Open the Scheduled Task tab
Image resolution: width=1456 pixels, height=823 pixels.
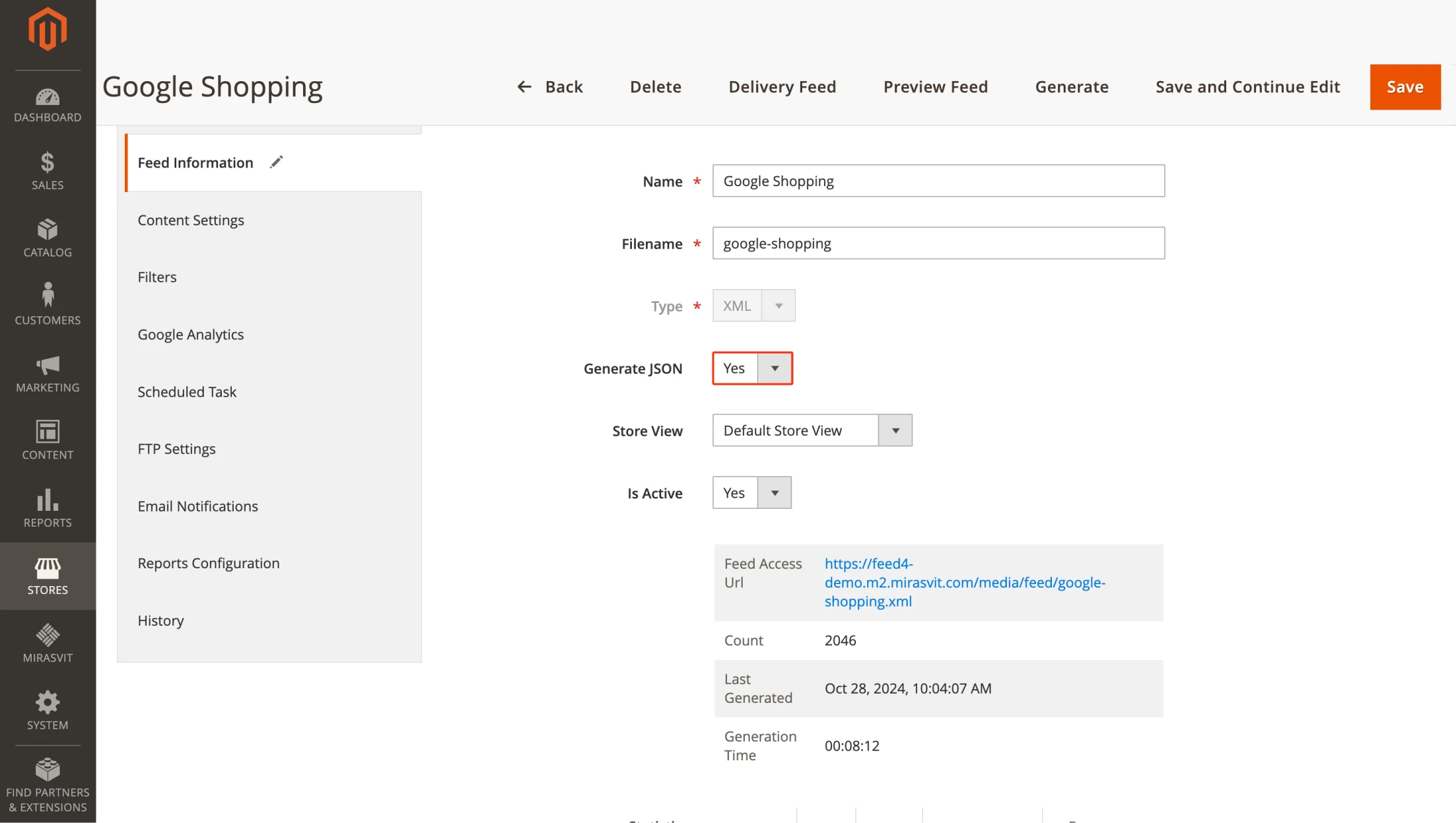click(187, 391)
